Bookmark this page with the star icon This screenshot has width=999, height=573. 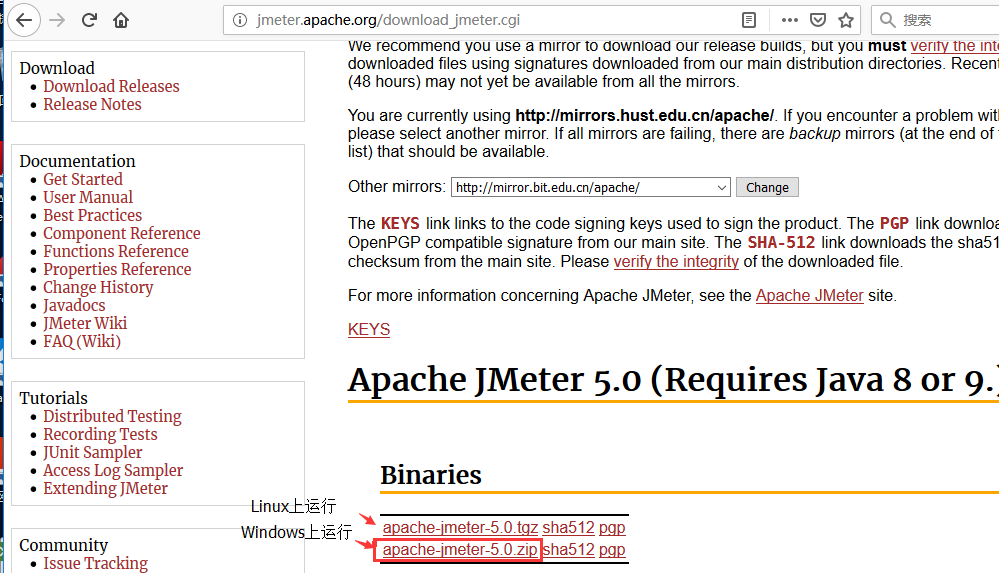tap(846, 20)
